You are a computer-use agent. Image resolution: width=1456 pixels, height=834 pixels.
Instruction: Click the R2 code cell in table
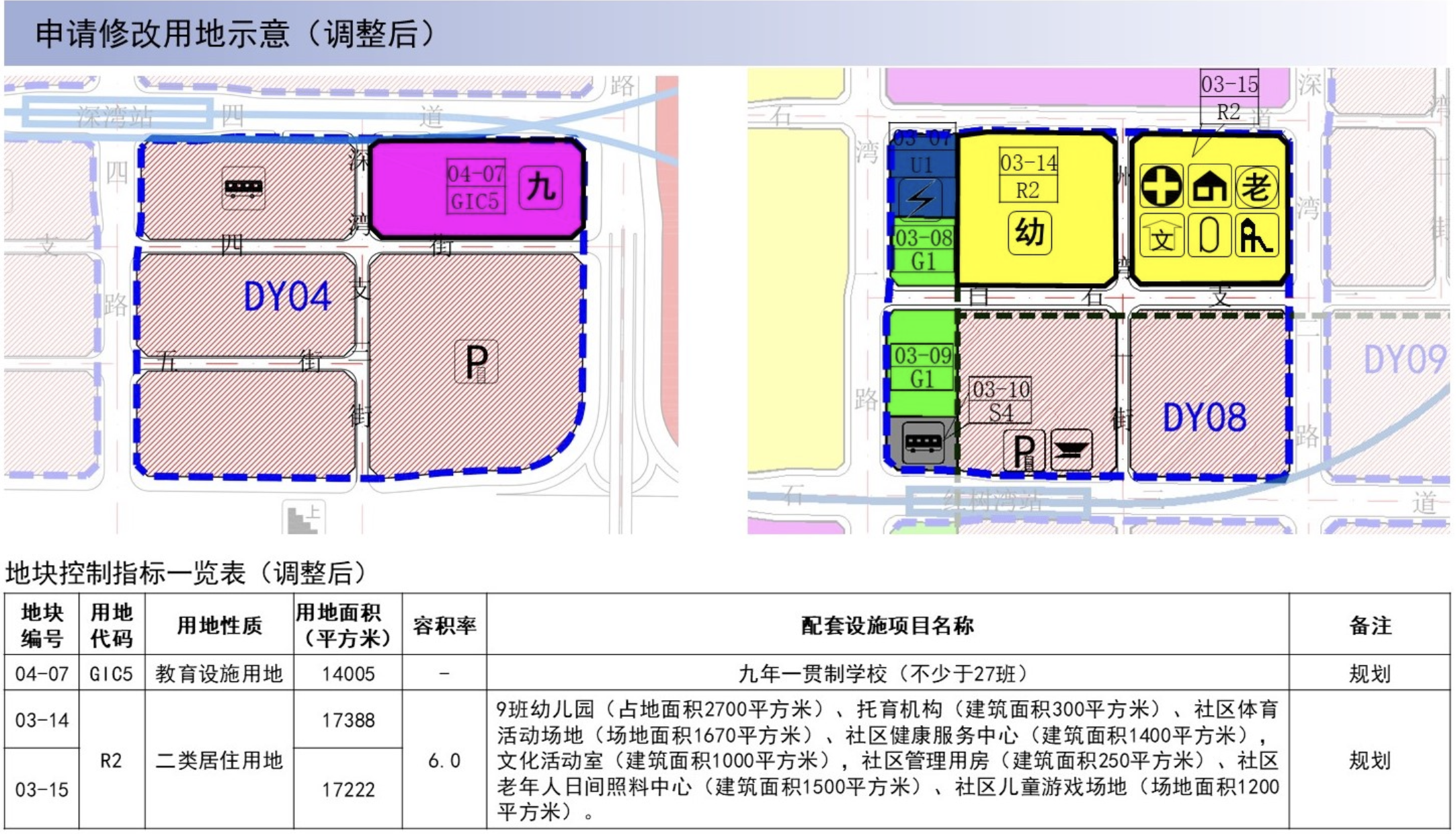point(112,761)
